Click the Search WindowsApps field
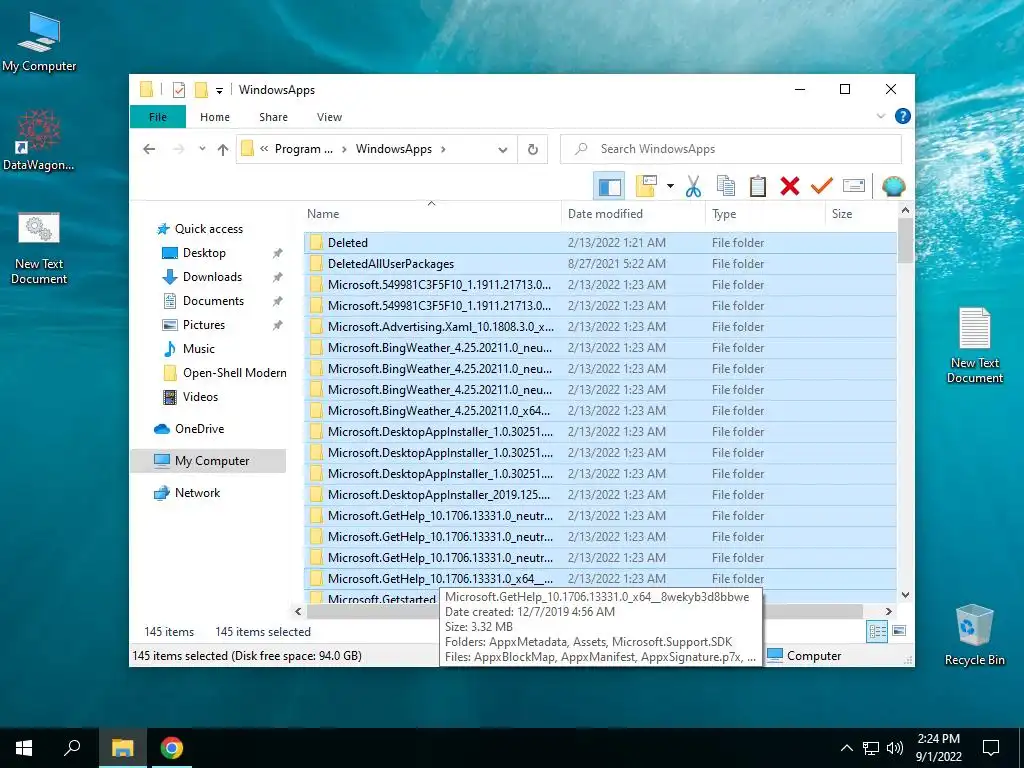 click(x=731, y=149)
